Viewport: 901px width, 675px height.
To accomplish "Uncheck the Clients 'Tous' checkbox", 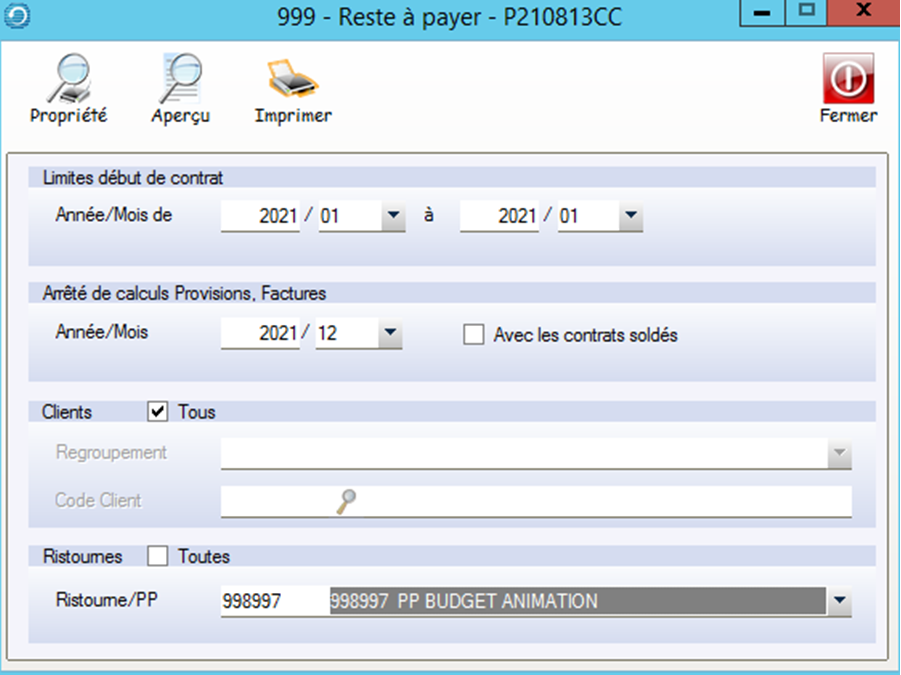I will coord(158,411).
